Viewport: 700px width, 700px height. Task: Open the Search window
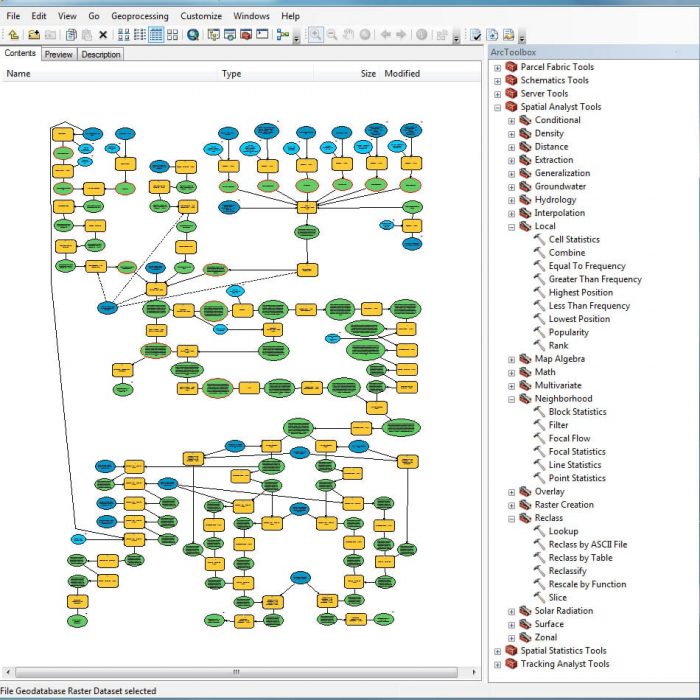tap(230, 34)
